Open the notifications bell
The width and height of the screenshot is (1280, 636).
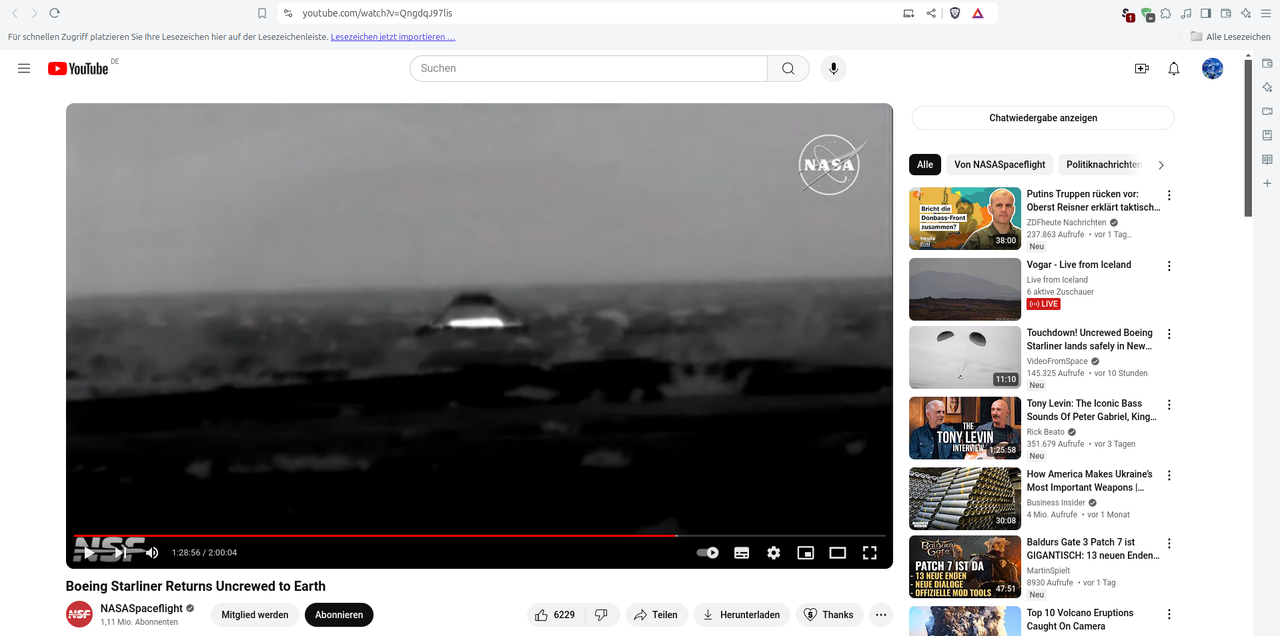point(1174,68)
